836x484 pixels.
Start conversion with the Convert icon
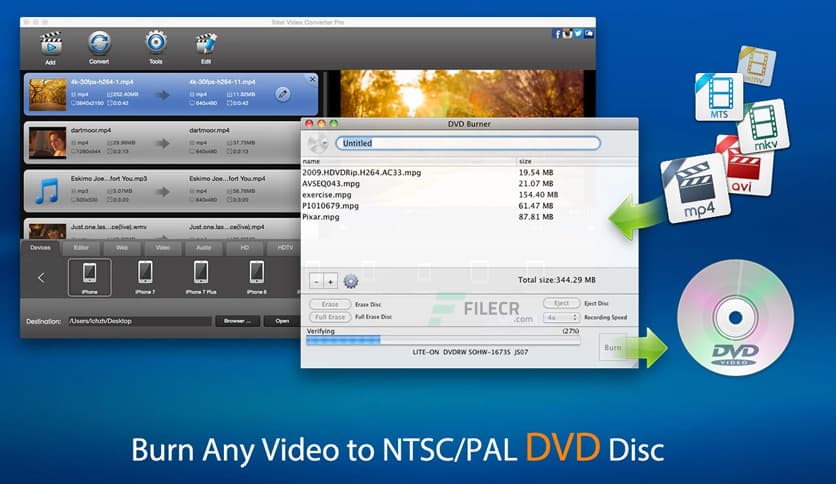(99, 43)
